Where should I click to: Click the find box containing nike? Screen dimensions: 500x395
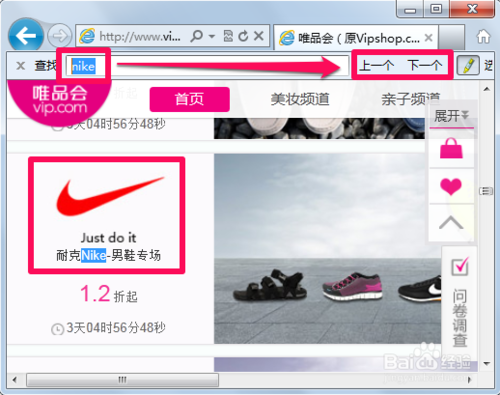tap(207, 66)
